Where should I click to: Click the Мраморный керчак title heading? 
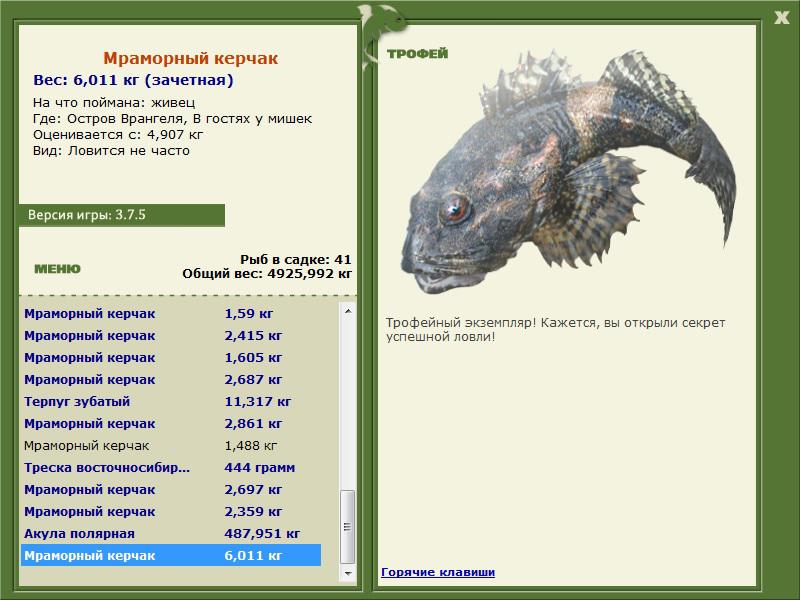(x=190, y=58)
